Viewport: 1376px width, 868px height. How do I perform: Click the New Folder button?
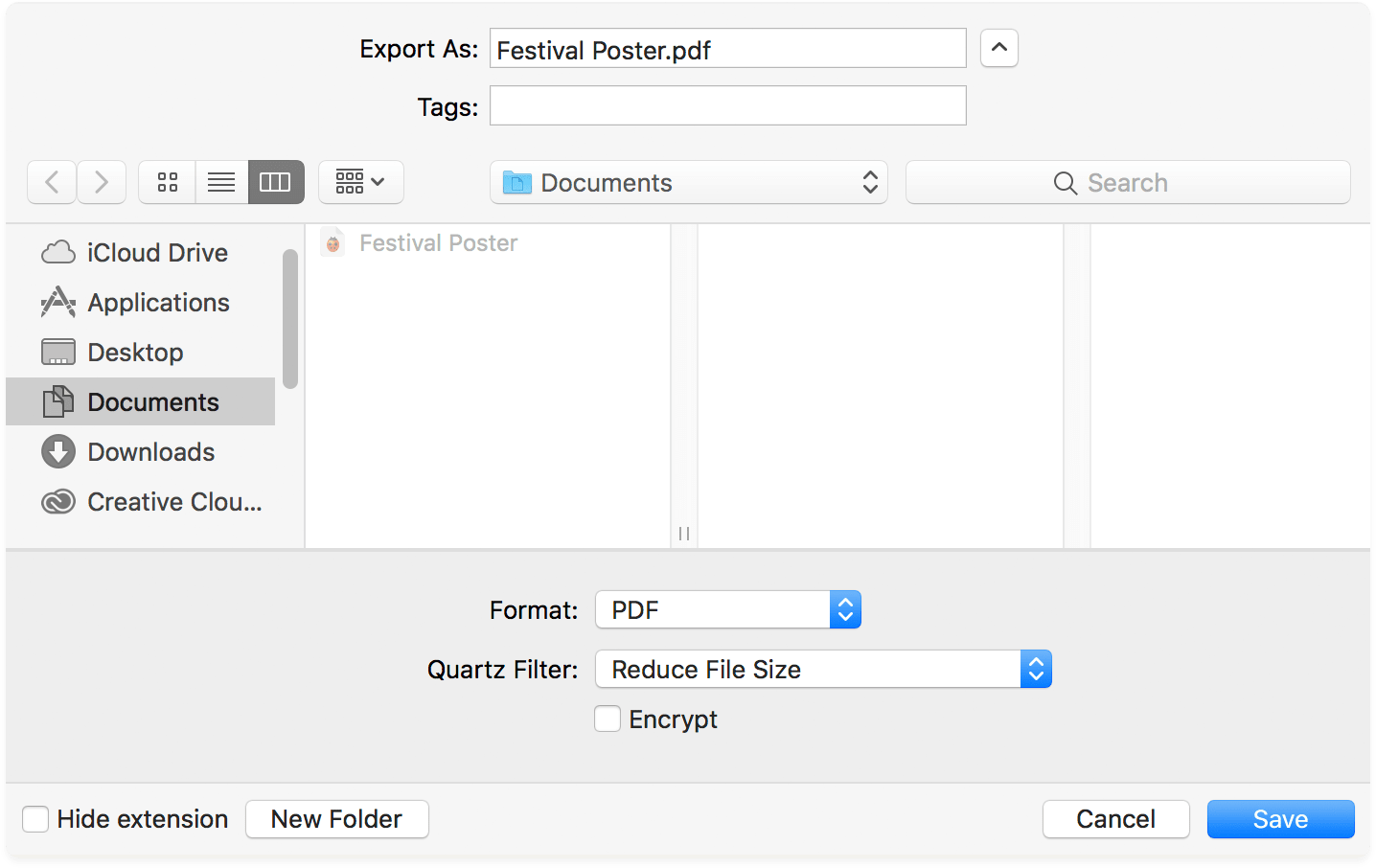pos(337,819)
